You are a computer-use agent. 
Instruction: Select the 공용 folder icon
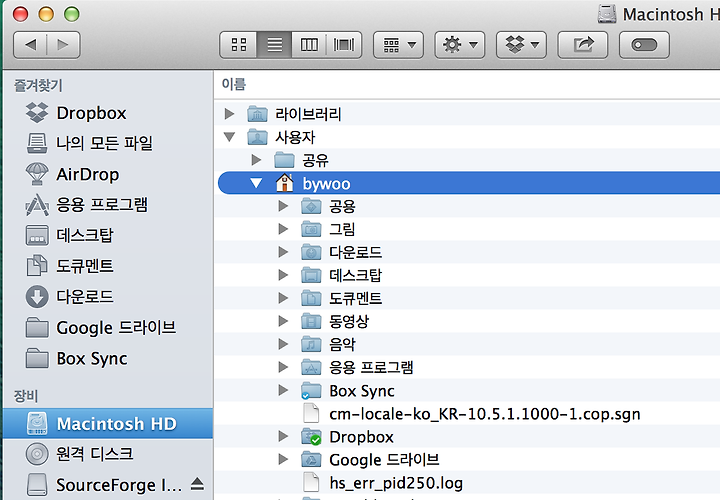[311, 206]
